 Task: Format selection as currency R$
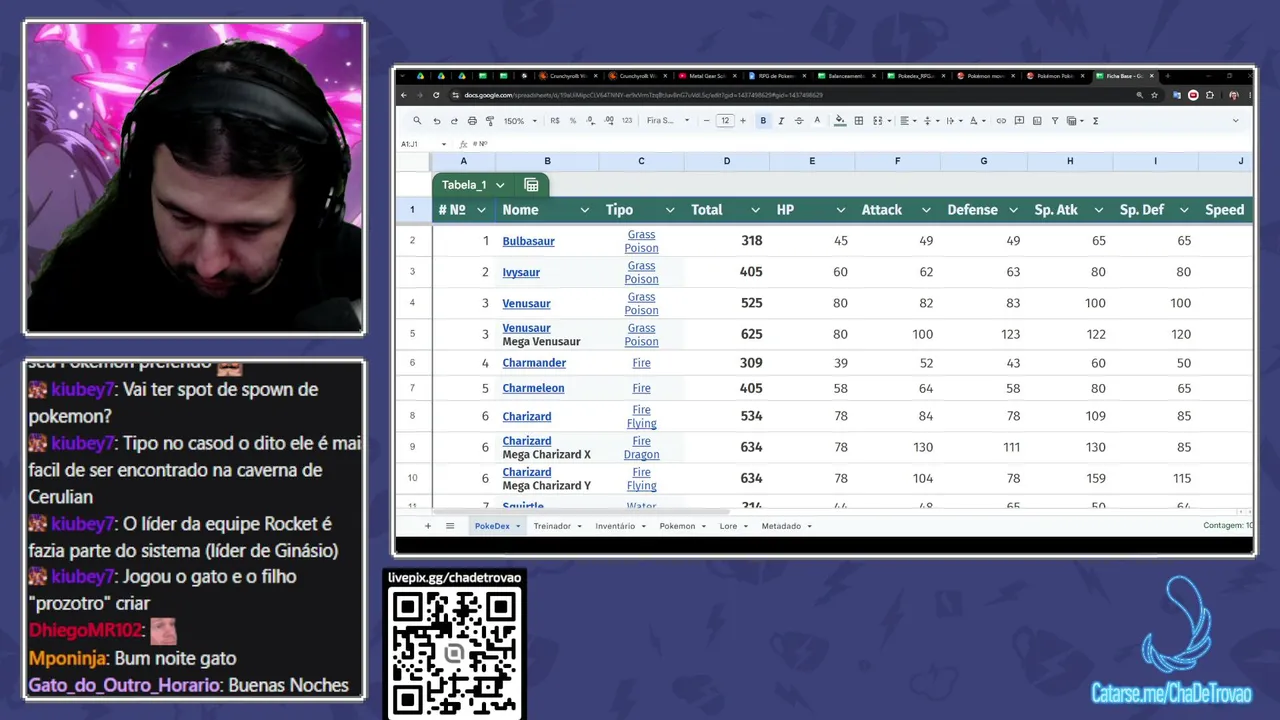pos(555,121)
